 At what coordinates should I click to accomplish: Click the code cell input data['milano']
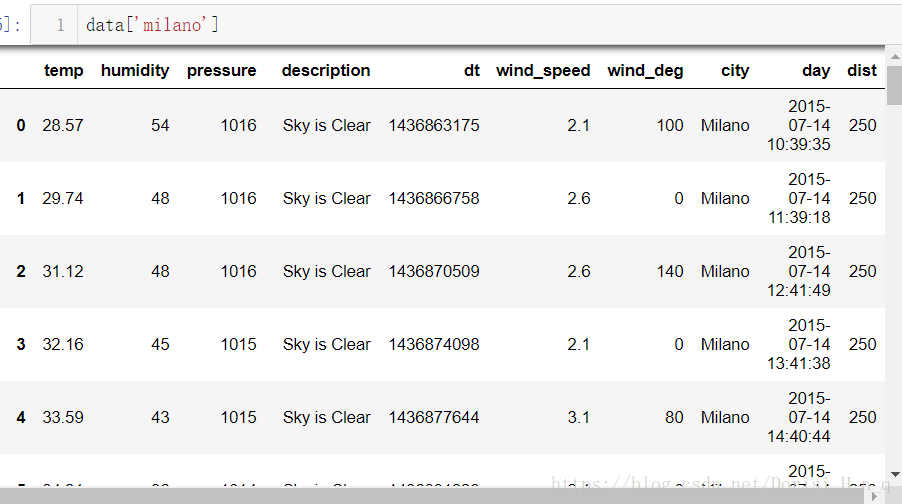(x=466, y=25)
